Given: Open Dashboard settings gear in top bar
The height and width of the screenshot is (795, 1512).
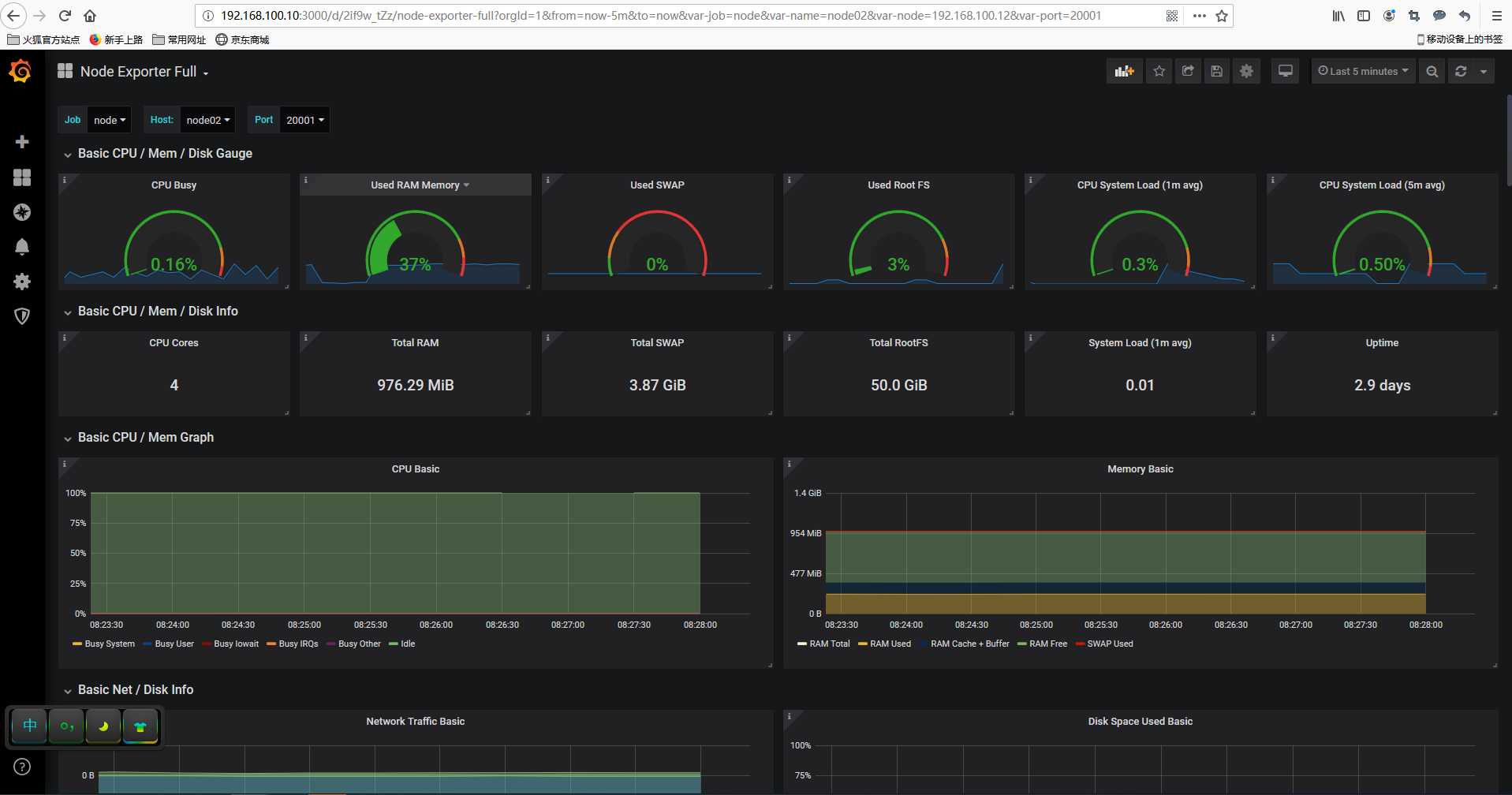Looking at the screenshot, I should 1246,71.
